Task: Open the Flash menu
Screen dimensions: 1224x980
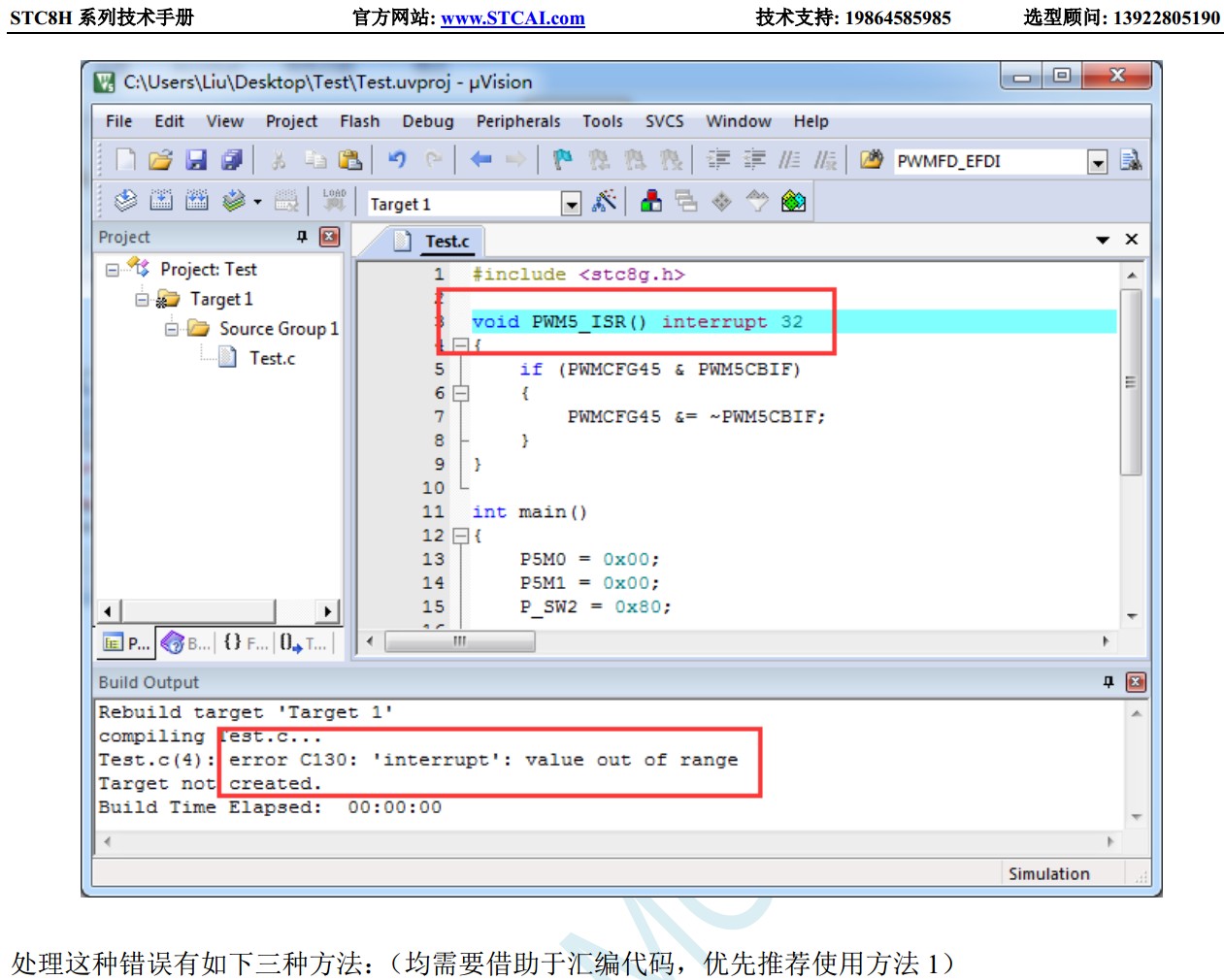Action: coord(359,121)
